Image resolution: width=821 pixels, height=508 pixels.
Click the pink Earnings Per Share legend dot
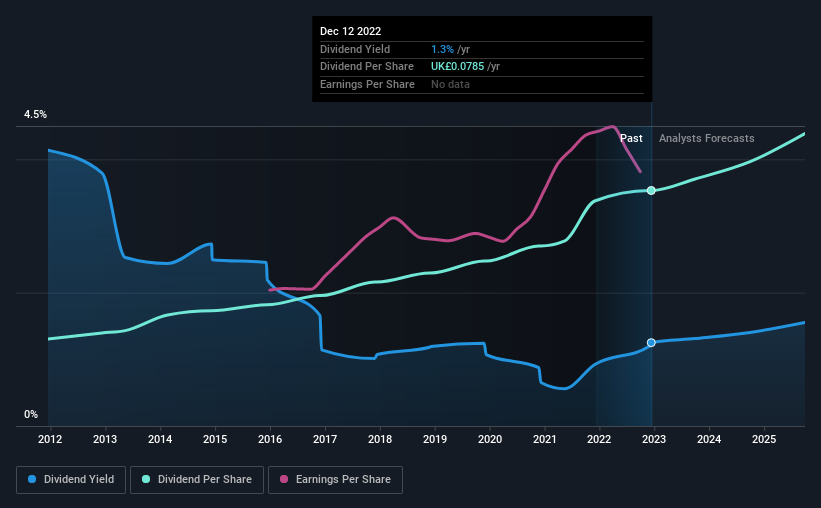coord(284,479)
